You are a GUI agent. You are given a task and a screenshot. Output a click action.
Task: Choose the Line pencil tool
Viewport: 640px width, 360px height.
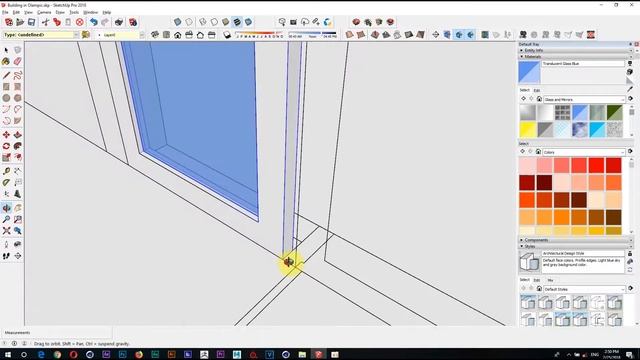[6, 76]
